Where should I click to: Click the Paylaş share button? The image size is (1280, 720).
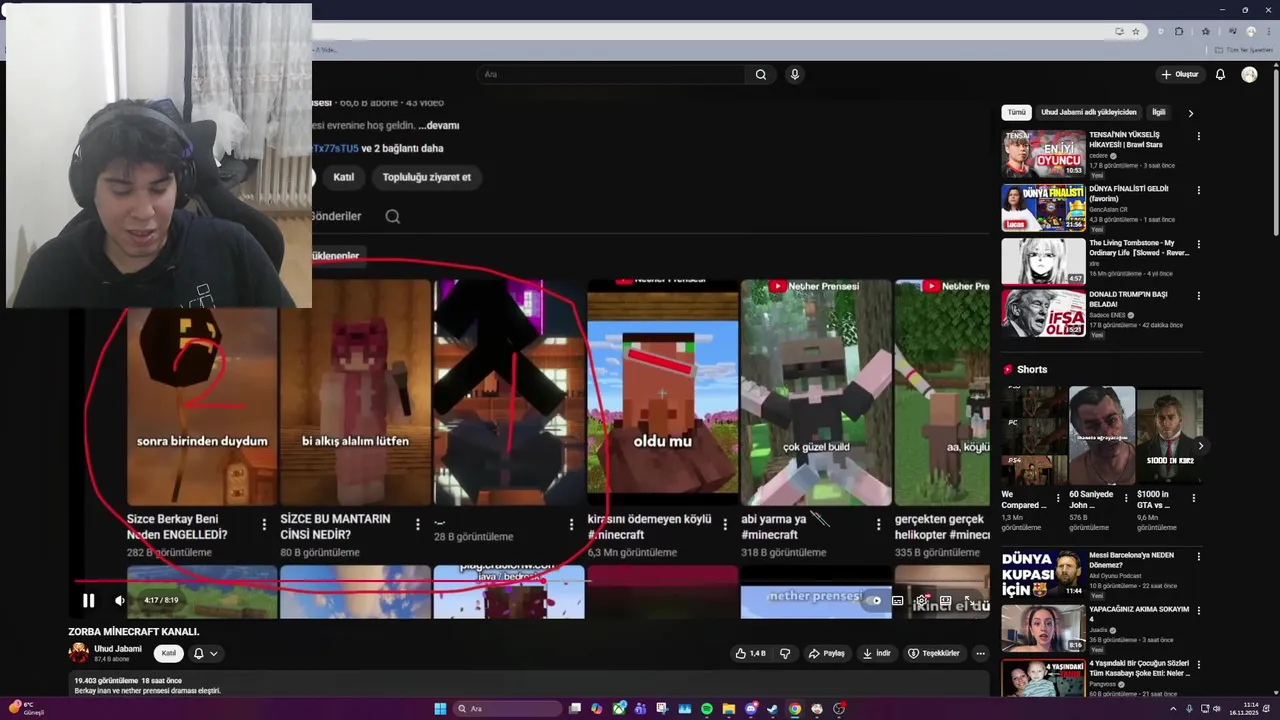827,653
